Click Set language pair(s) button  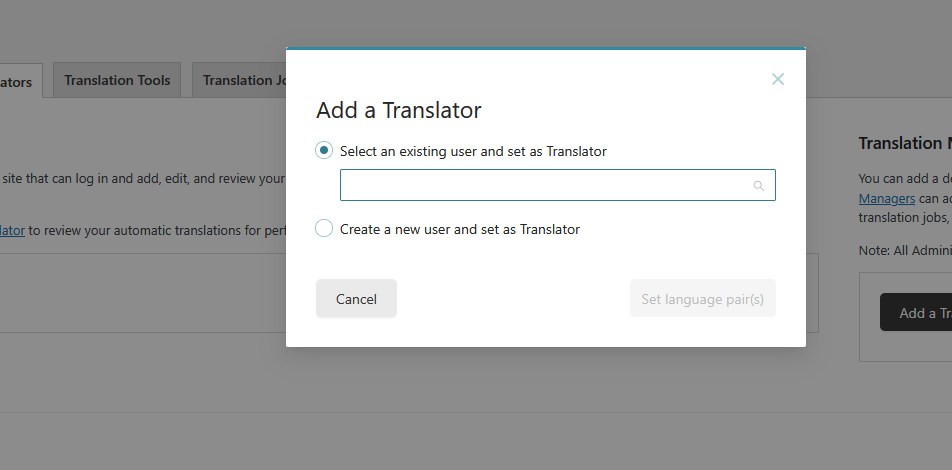click(703, 298)
